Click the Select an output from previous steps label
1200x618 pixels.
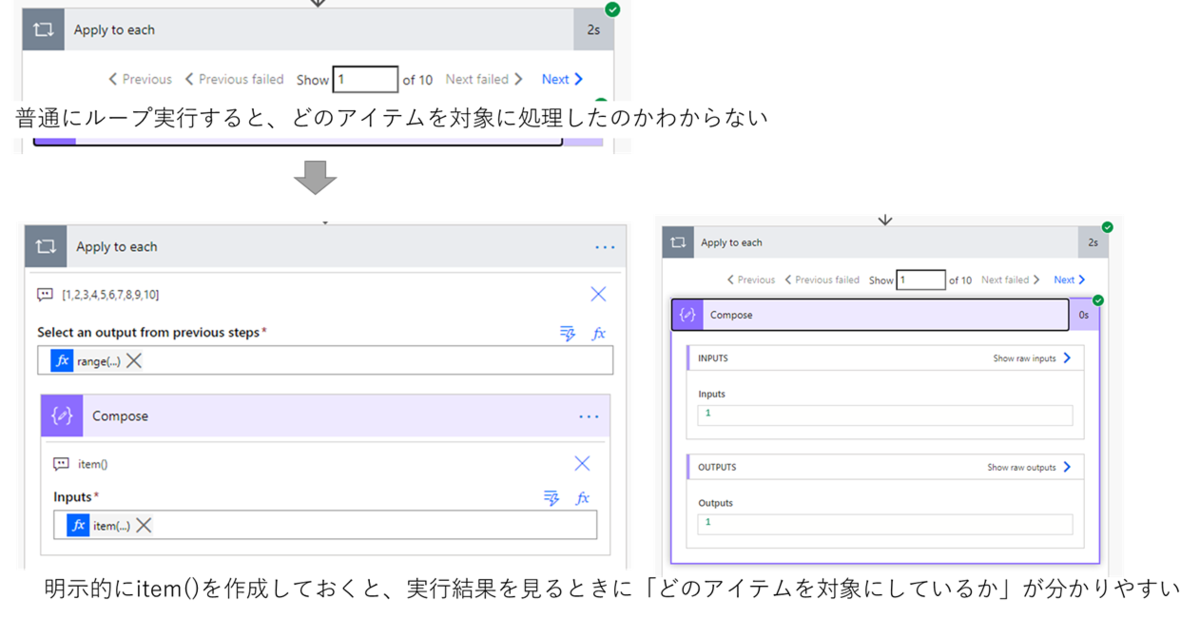(152, 332)
